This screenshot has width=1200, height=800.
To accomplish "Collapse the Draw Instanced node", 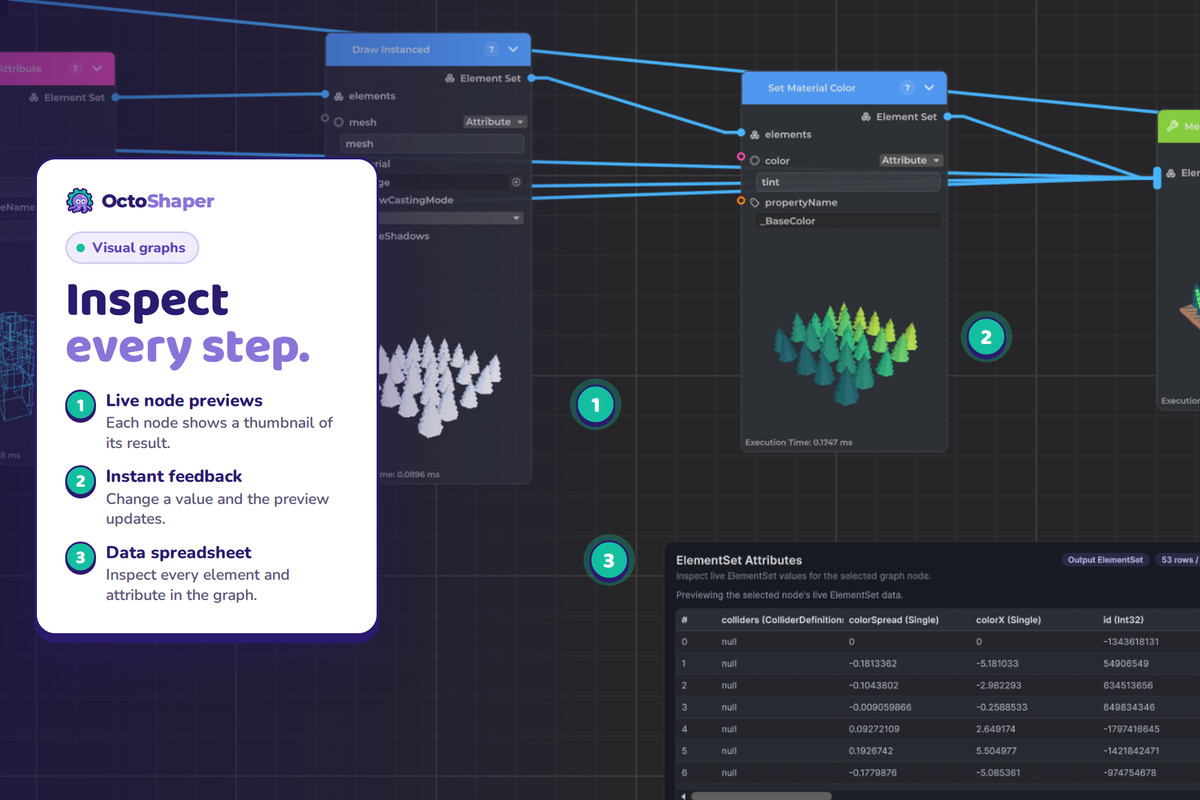I will tap(513, 49).
